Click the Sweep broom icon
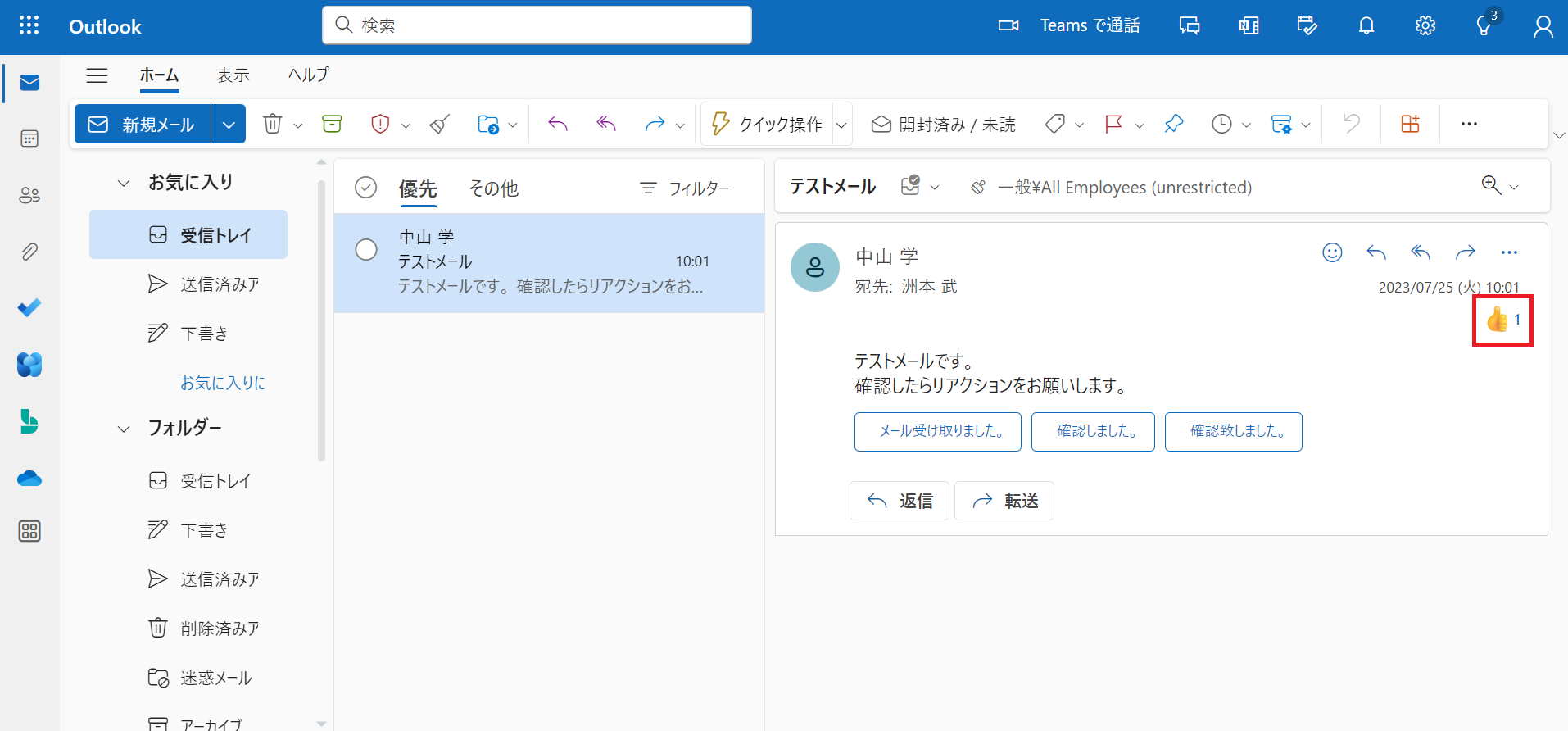Image resolution: width=1568 pixels, height=731 pixels. 440,124
